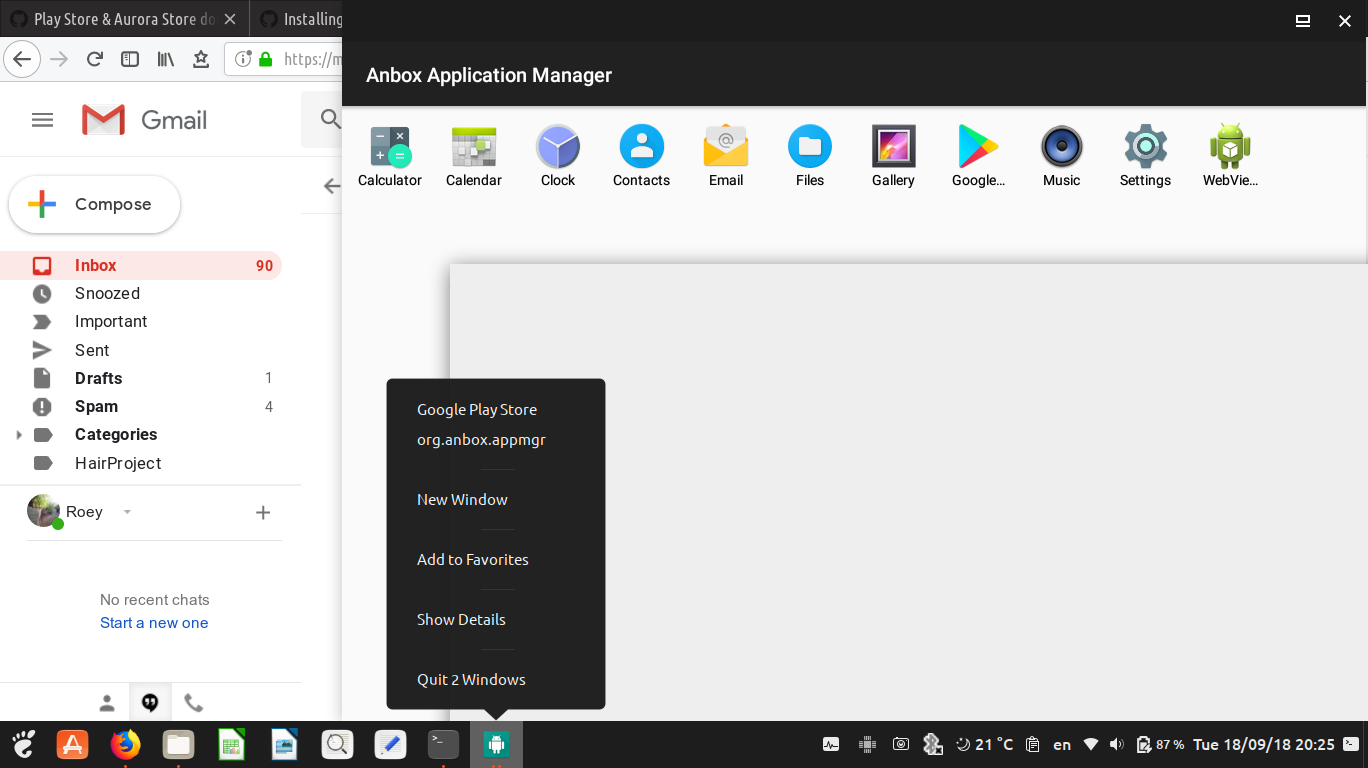Open Gmail main hamburger menu
This screenshot has height=768, width=1368.
coord(42,120)
